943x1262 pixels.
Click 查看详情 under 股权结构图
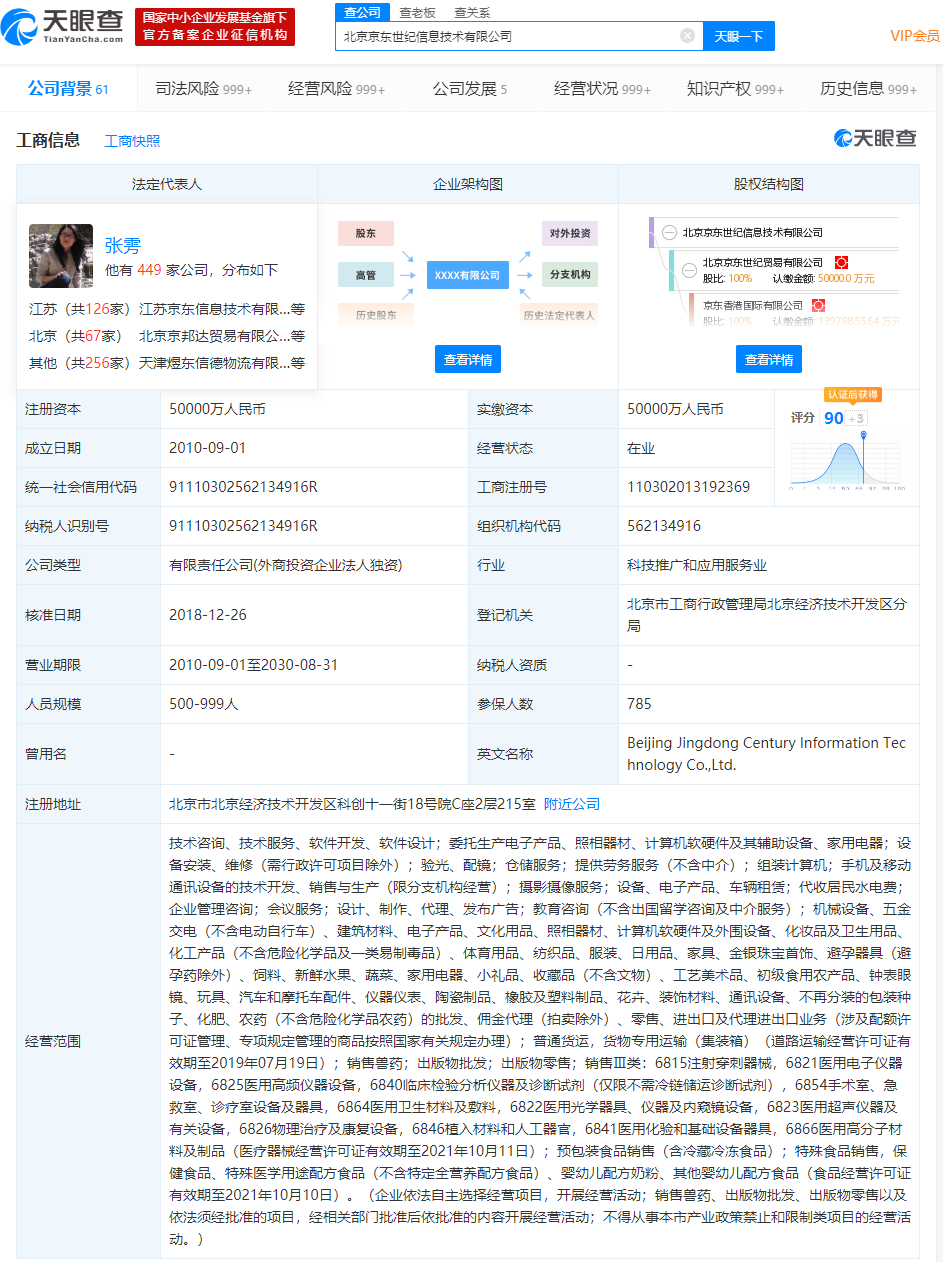point(769,360)
